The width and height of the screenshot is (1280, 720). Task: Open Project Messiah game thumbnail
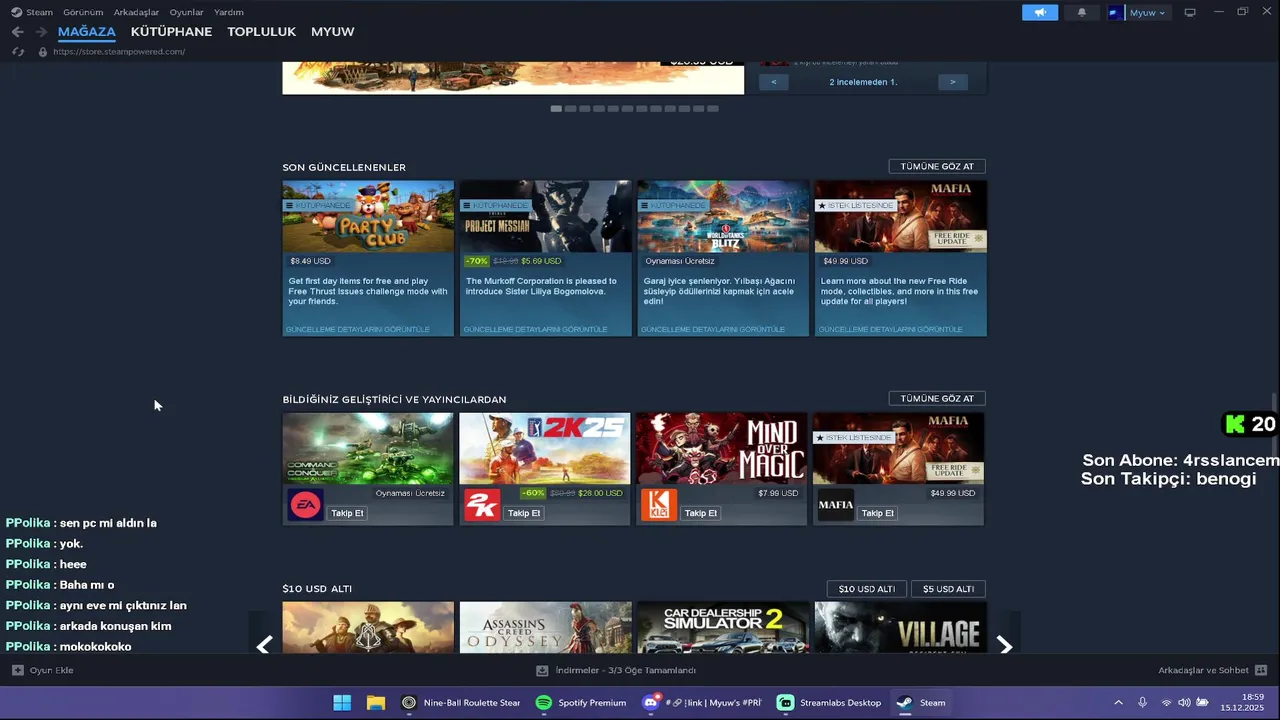coord(545,216)
